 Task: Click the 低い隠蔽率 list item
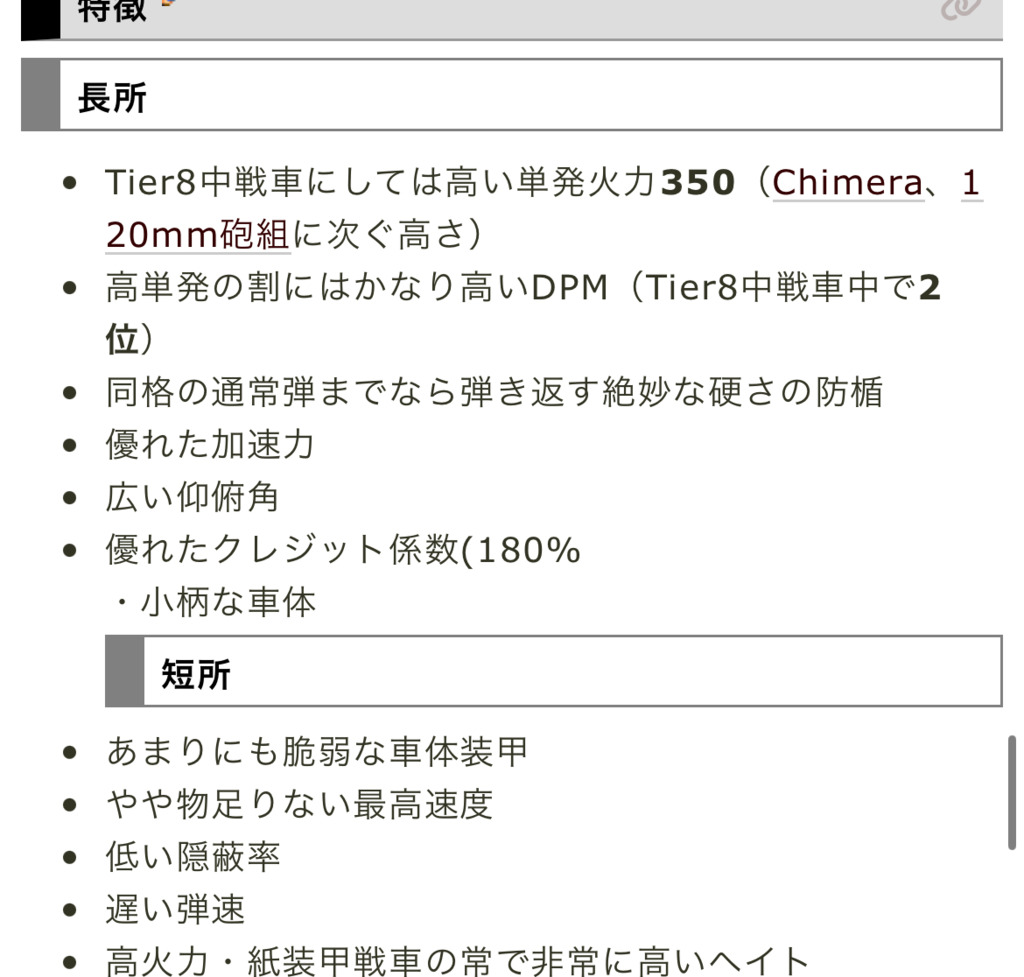(193, 856)
